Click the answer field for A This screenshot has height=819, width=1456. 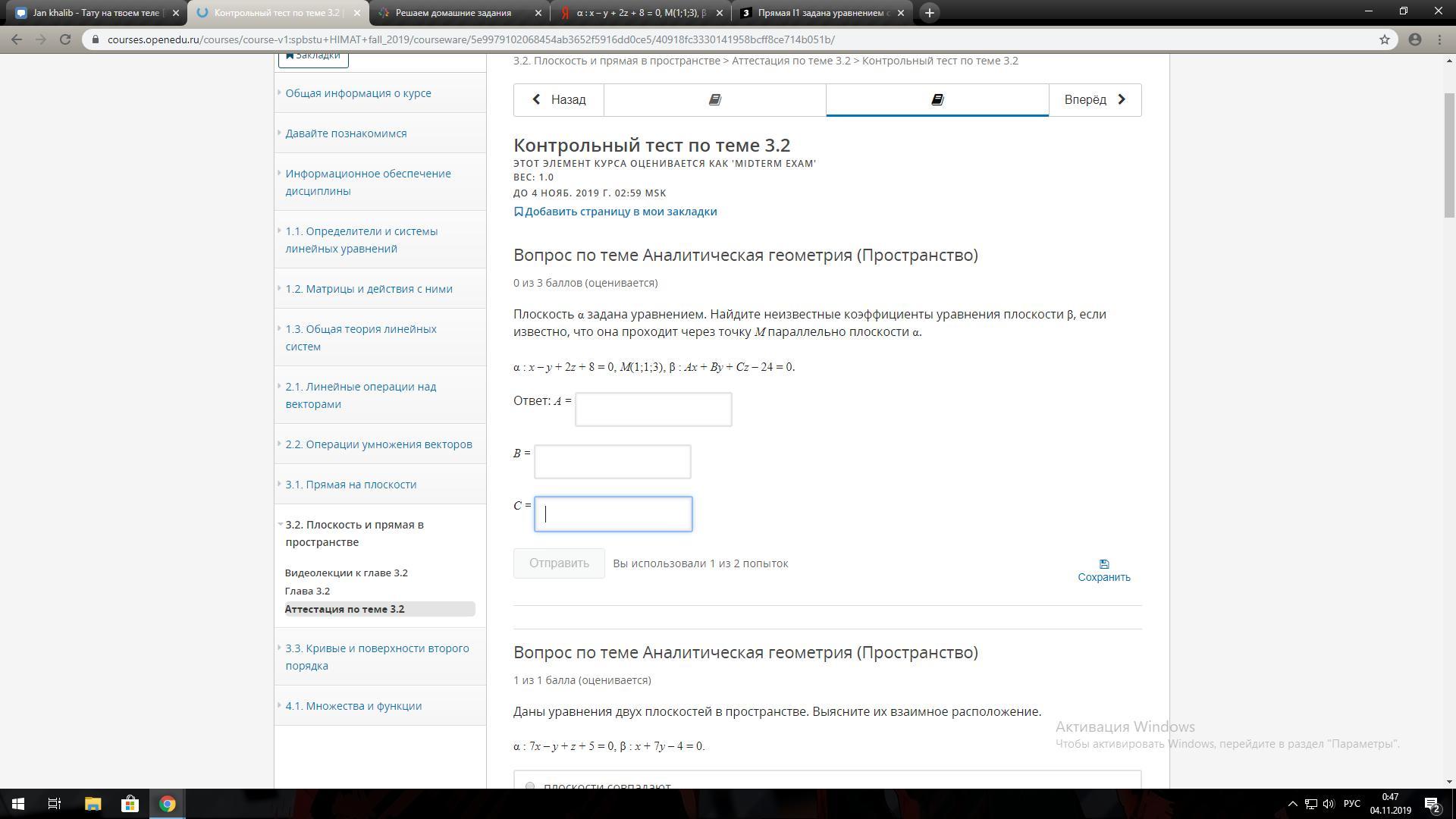[653, 409]
